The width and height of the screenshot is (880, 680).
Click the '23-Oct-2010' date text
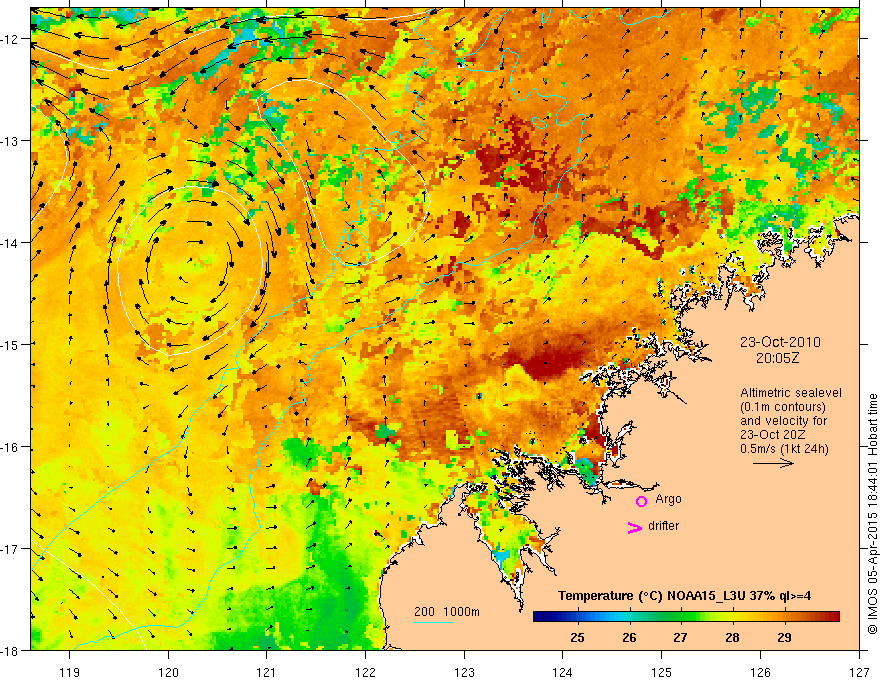[780, 342]
